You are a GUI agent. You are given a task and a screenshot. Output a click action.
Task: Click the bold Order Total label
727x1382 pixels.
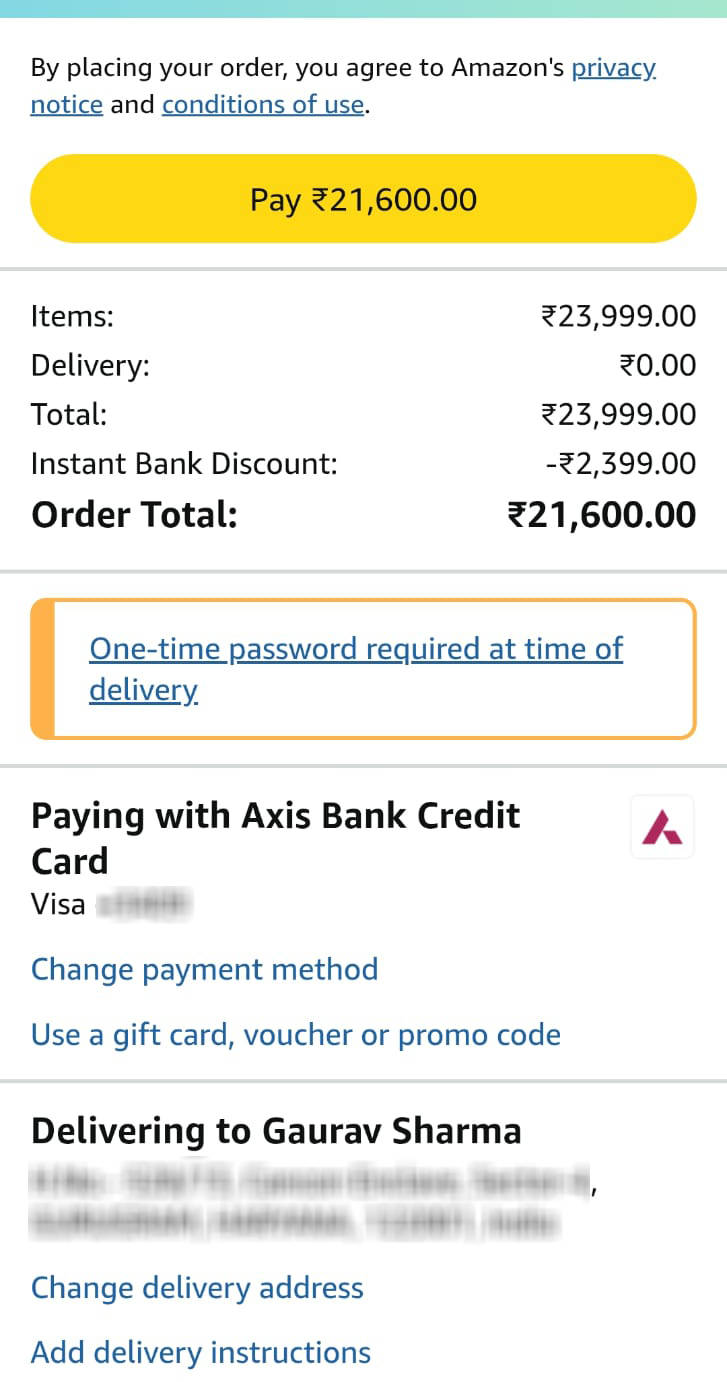(134, 515)
